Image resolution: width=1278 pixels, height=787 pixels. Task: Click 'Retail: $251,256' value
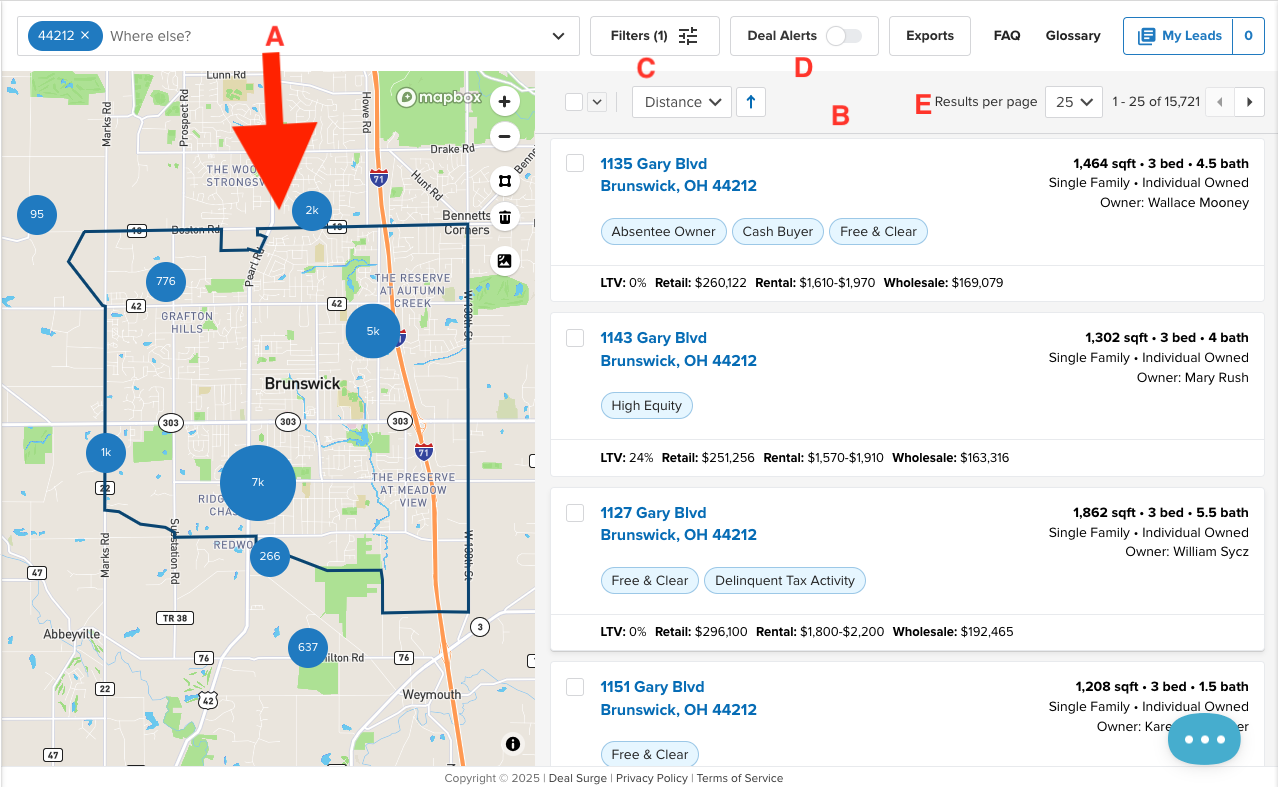(708, 458)
